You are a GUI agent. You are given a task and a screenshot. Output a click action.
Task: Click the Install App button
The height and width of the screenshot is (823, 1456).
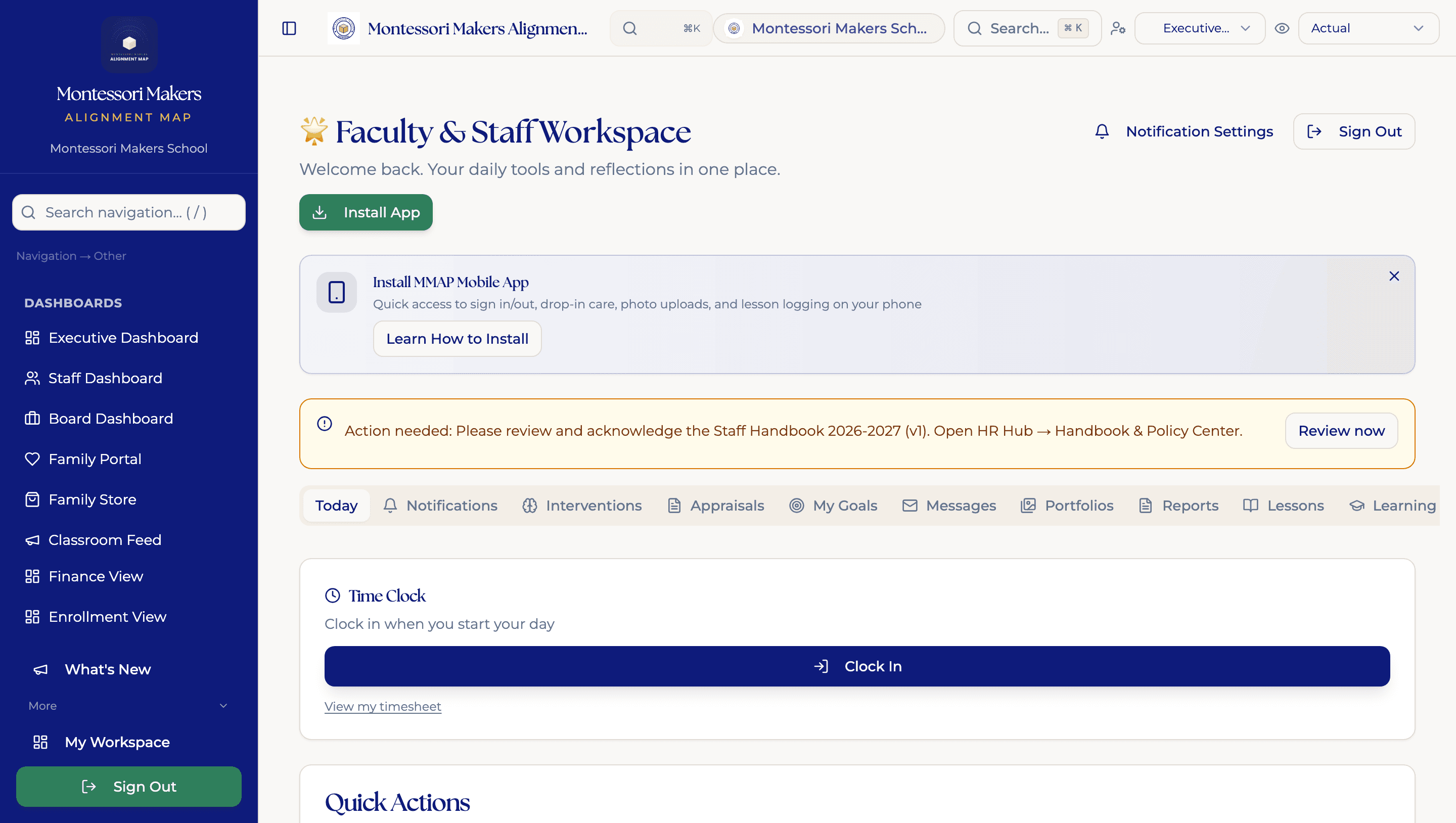pyautogui.click(x=366, y=212)
